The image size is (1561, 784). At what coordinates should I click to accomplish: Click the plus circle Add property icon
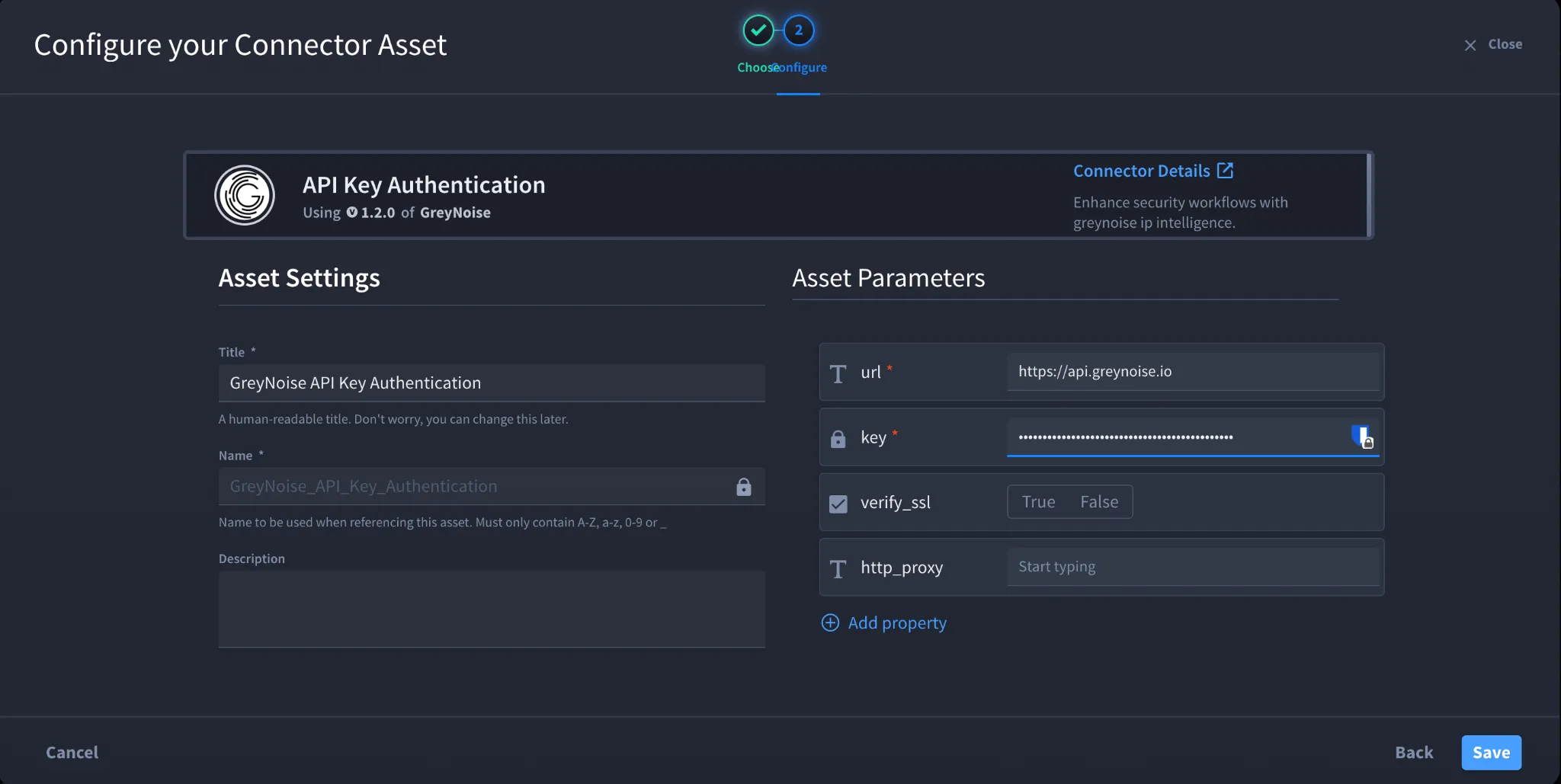click(x=830, y=622)
